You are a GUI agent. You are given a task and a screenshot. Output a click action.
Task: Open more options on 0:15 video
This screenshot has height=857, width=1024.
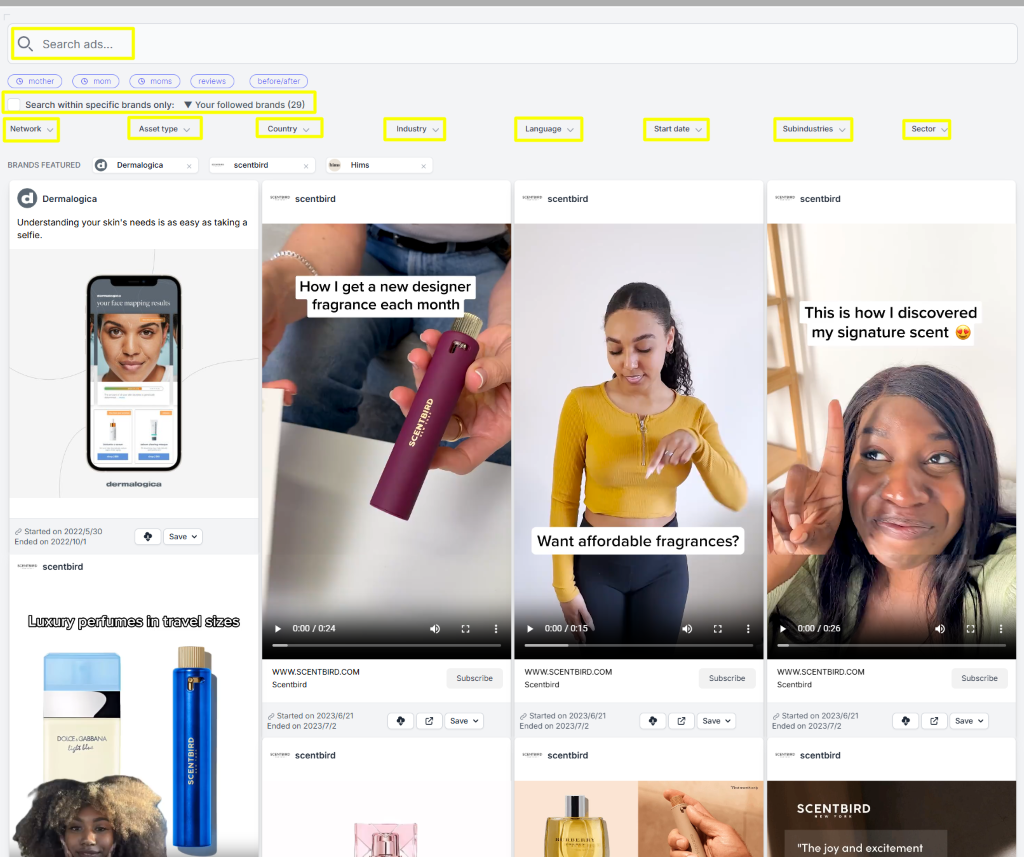pyautogui.click(x=748, y=628)
